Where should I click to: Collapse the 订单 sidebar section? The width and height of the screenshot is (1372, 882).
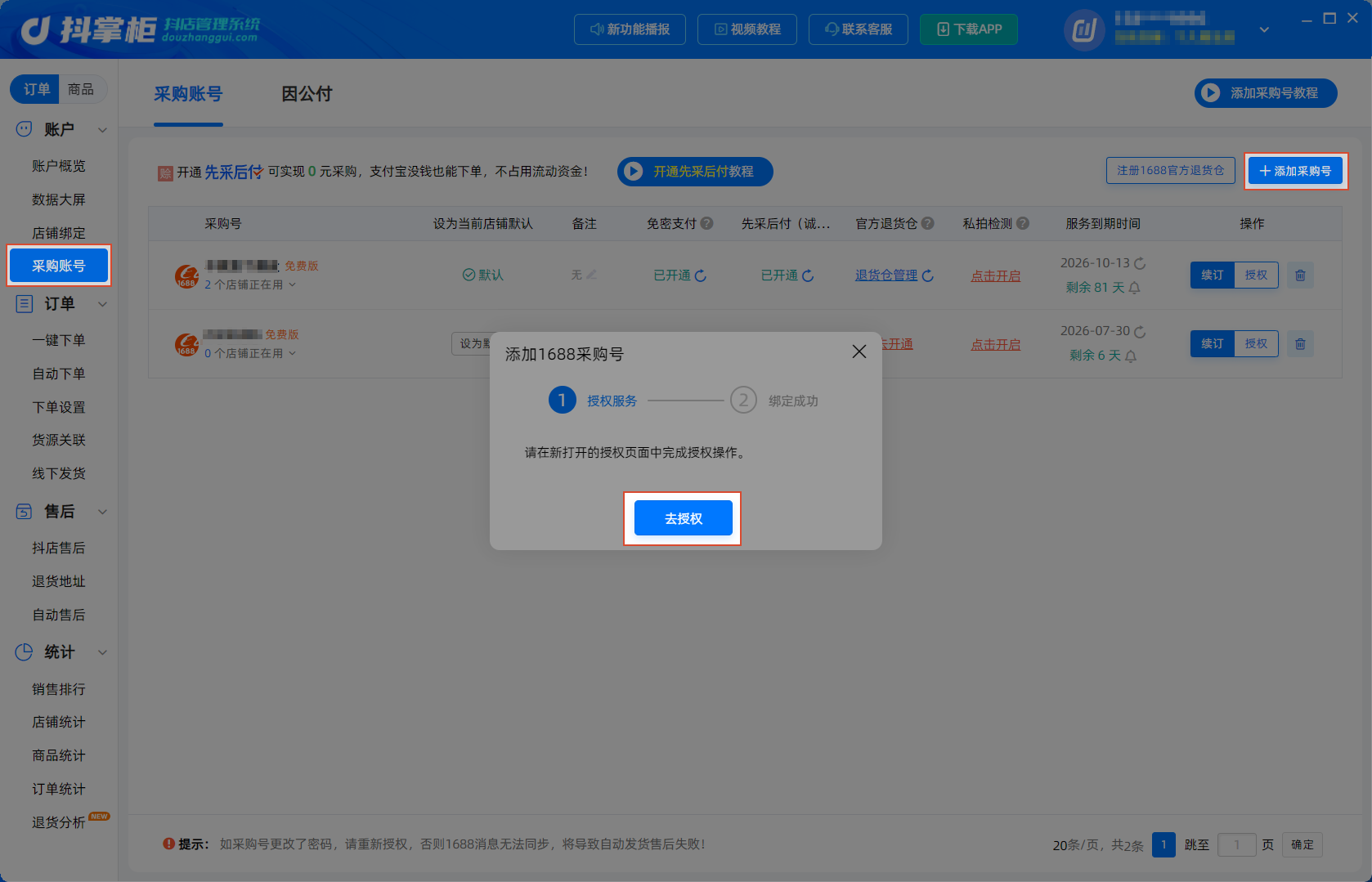coord(102,304)
